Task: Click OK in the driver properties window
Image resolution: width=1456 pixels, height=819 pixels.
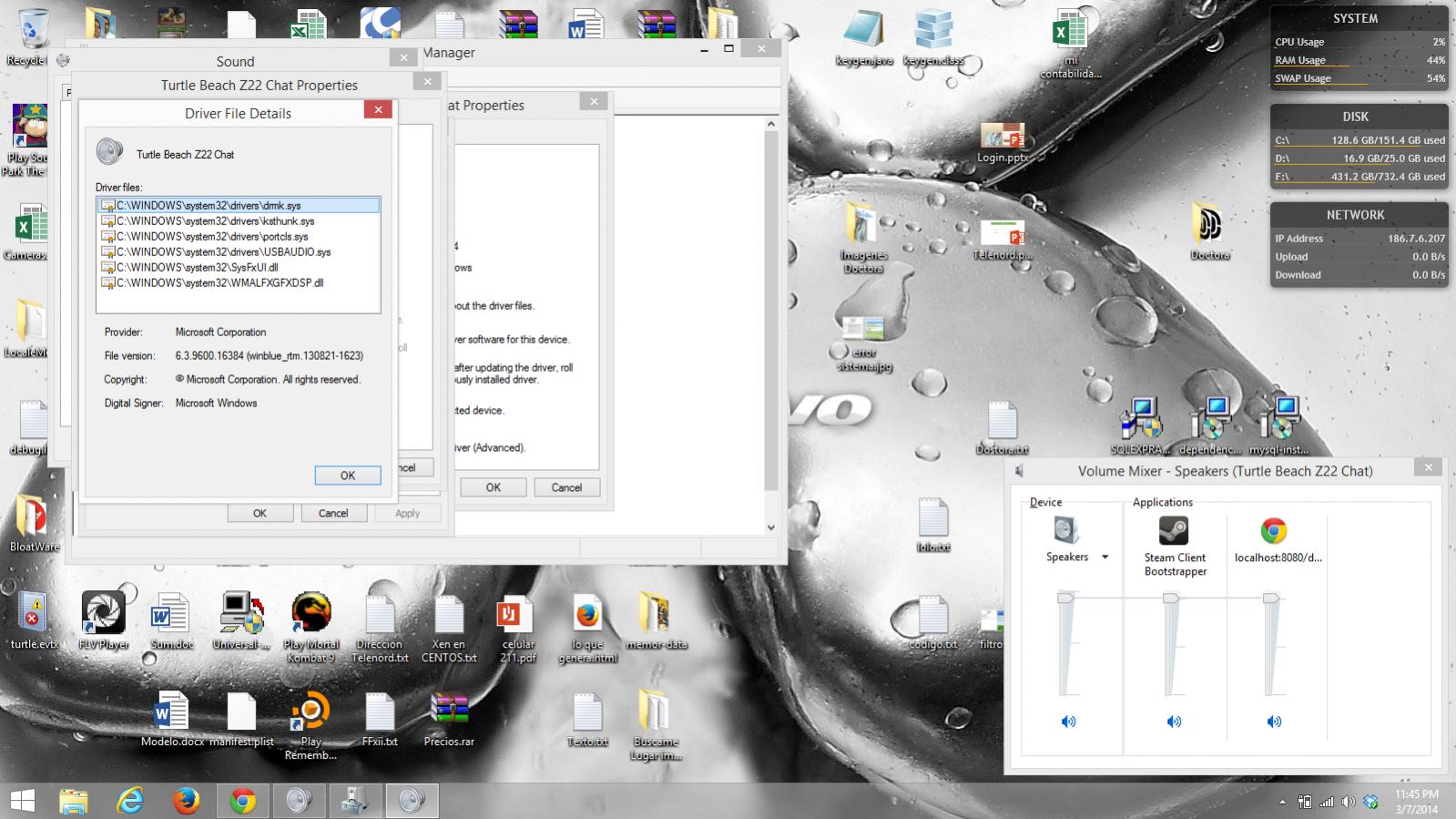Action: click(494, 487)
